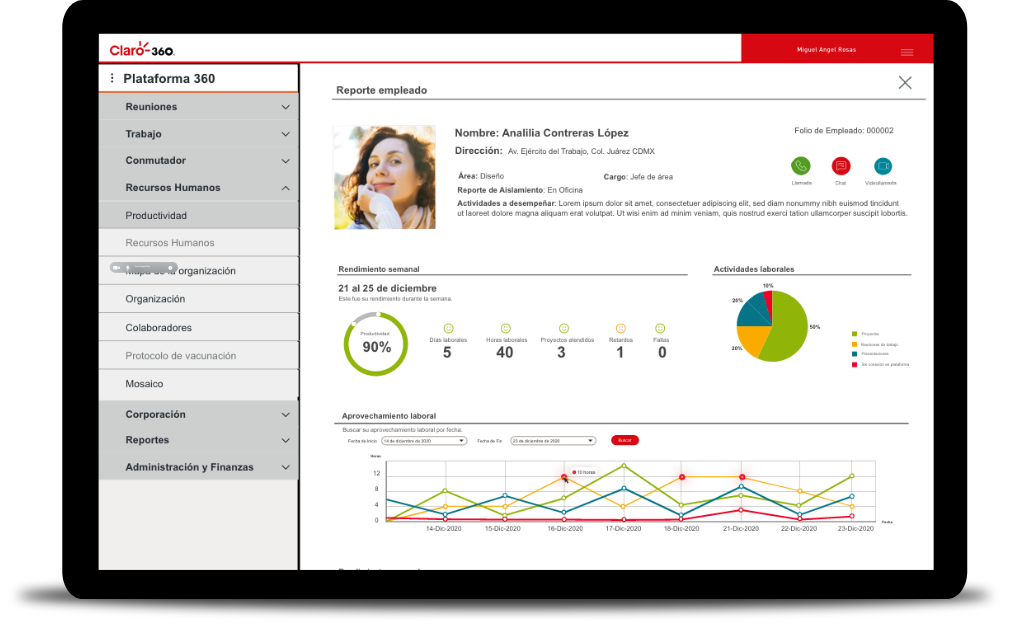The image size is (1009, 627).
Task: Open the hamburger menu beside Miguel Angel Rosas
Action: [907, 52]
